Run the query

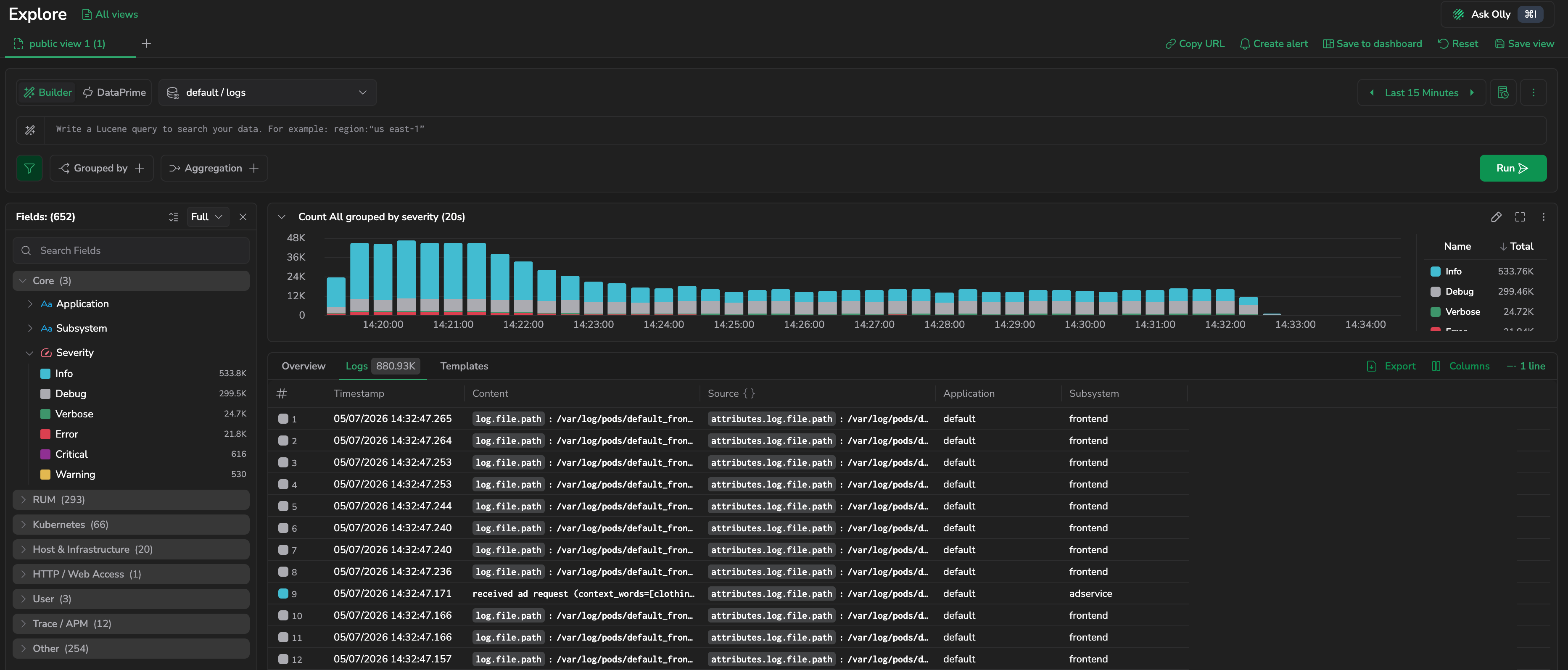[x=1513, y=169]
